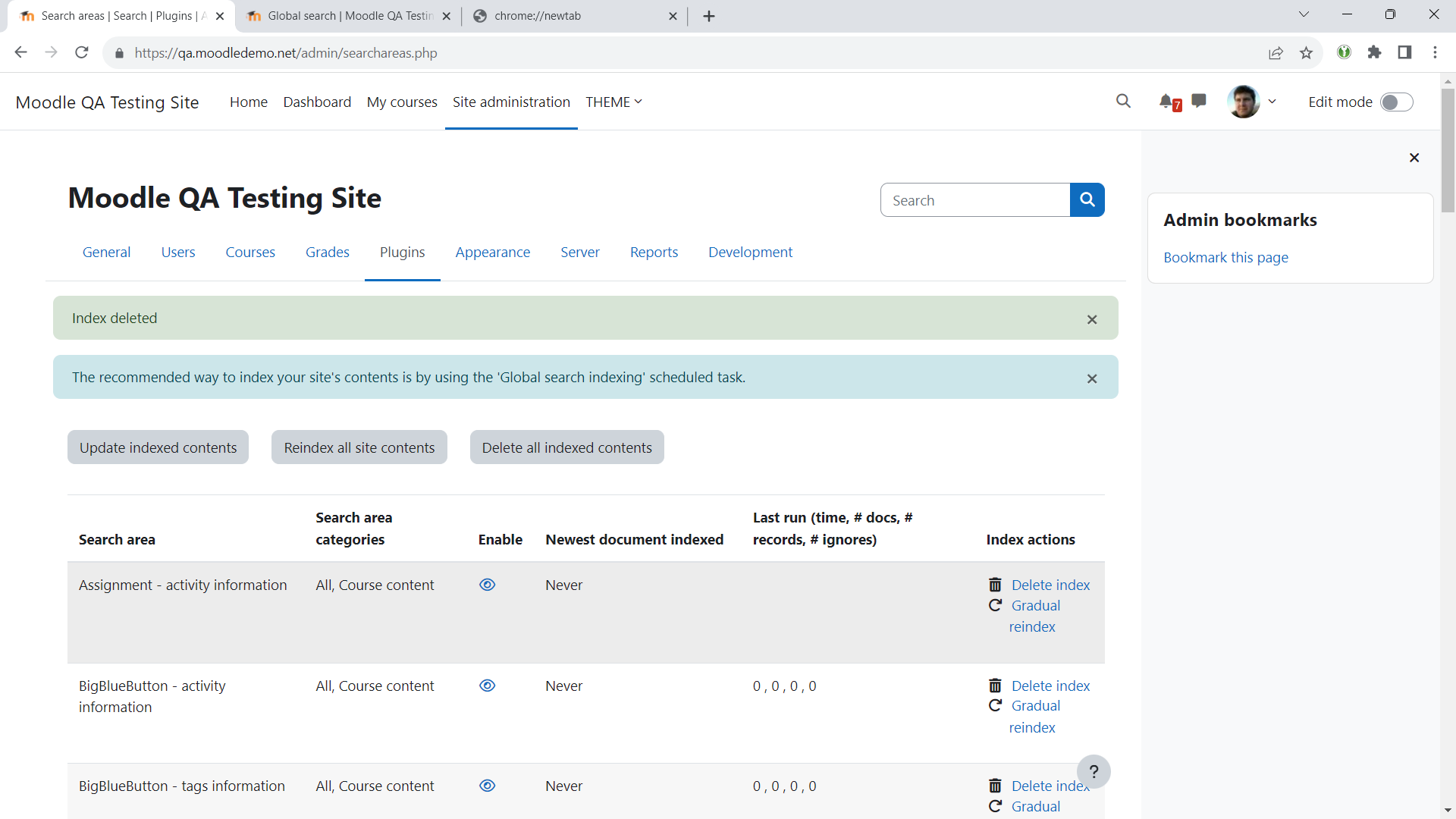1456x819 pixels.
Task: Switch to the General admin tab
Action: click(x=106, y=252)
